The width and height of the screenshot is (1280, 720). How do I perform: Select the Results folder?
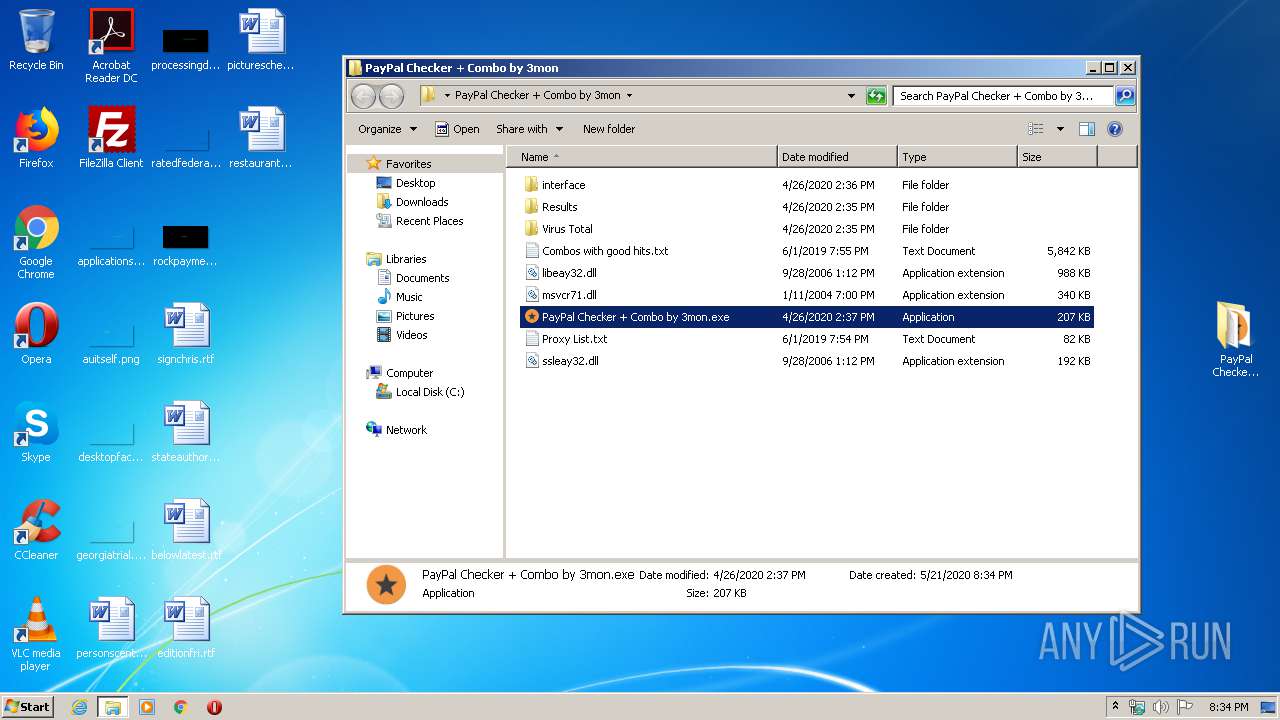click(x=807, y=207)
